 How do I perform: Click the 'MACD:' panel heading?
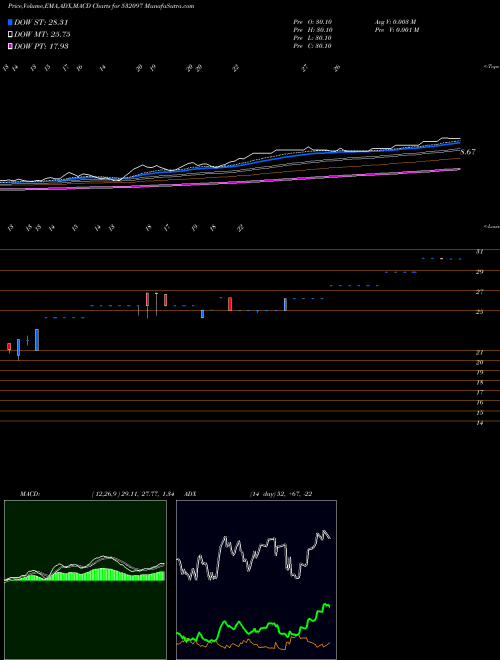pos(30,494)
